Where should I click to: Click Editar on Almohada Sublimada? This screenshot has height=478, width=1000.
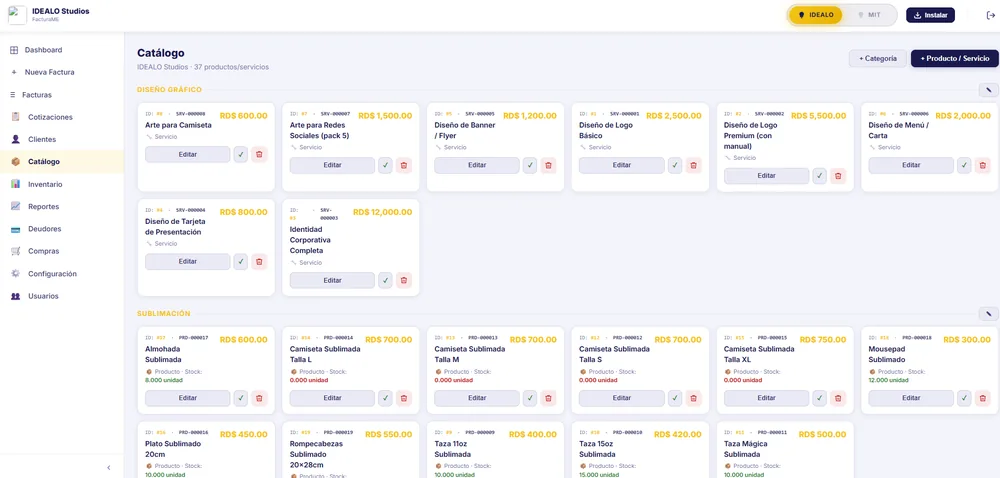pos(188,398)
